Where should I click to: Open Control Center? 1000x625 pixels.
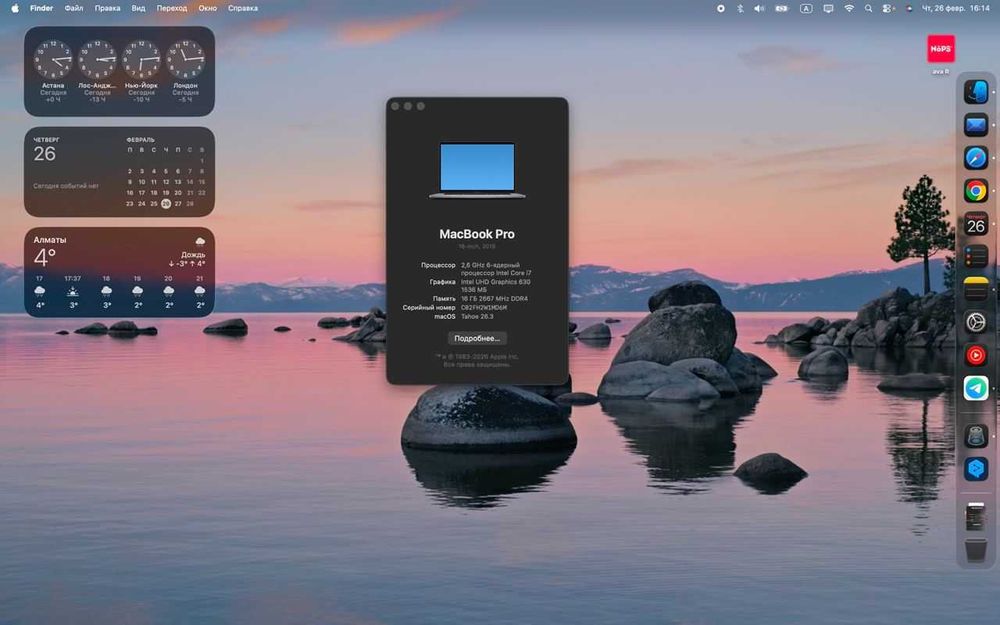888,8
